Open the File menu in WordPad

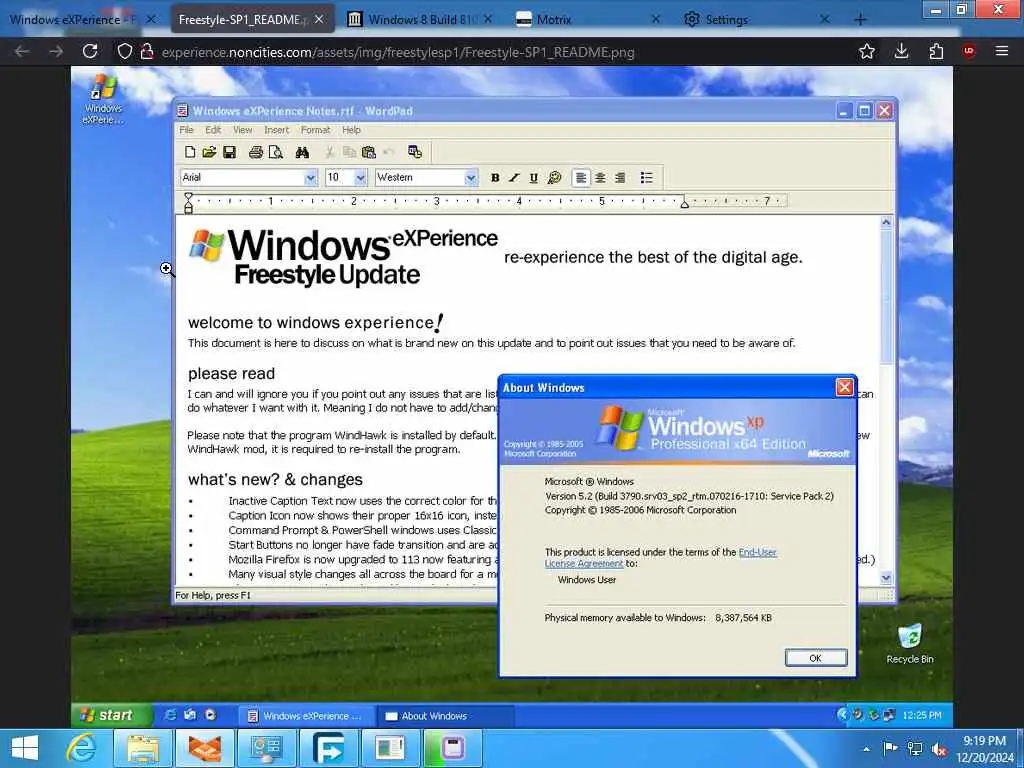[186, 130]
